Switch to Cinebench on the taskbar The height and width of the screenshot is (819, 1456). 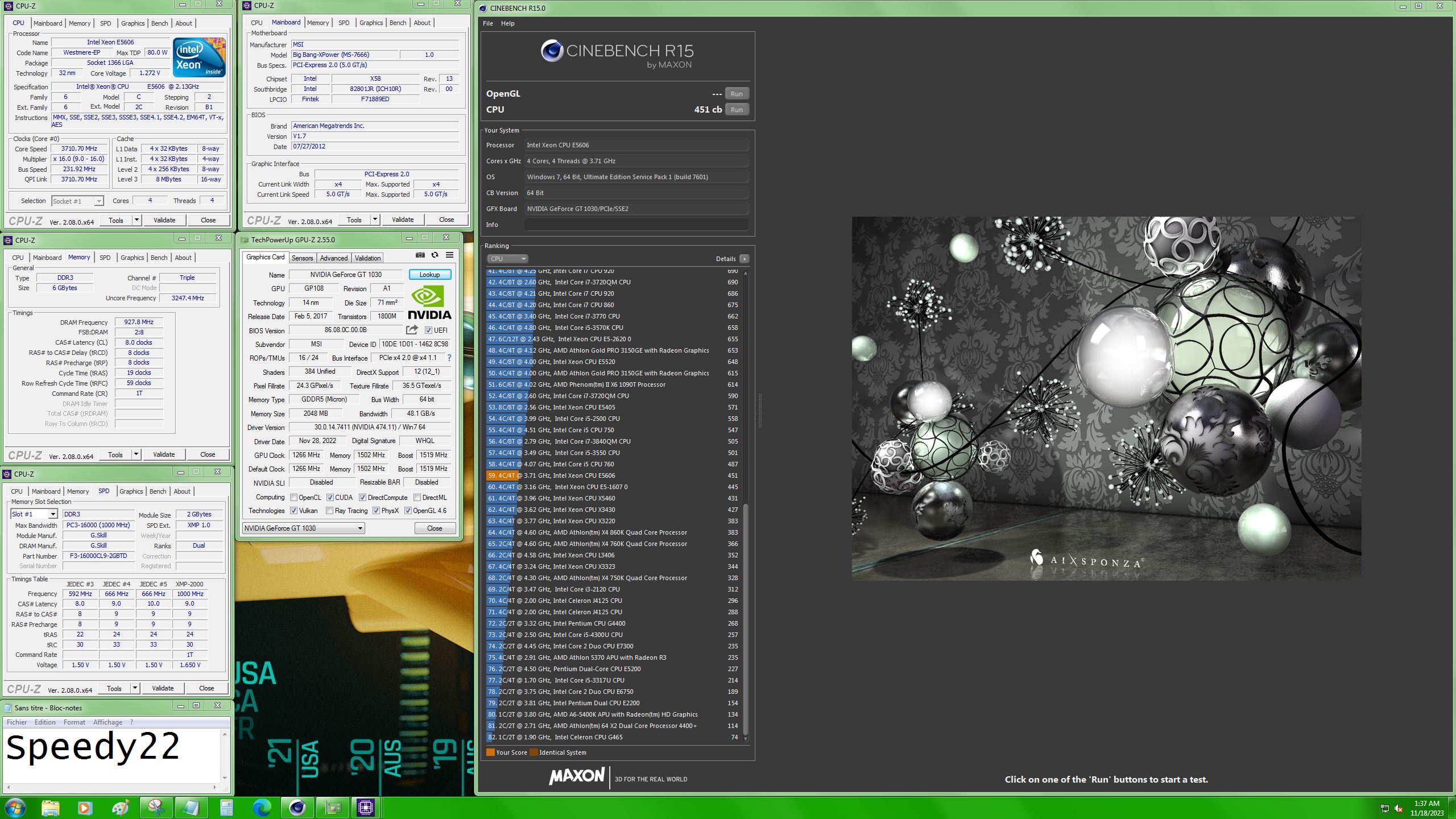(297, 808)
